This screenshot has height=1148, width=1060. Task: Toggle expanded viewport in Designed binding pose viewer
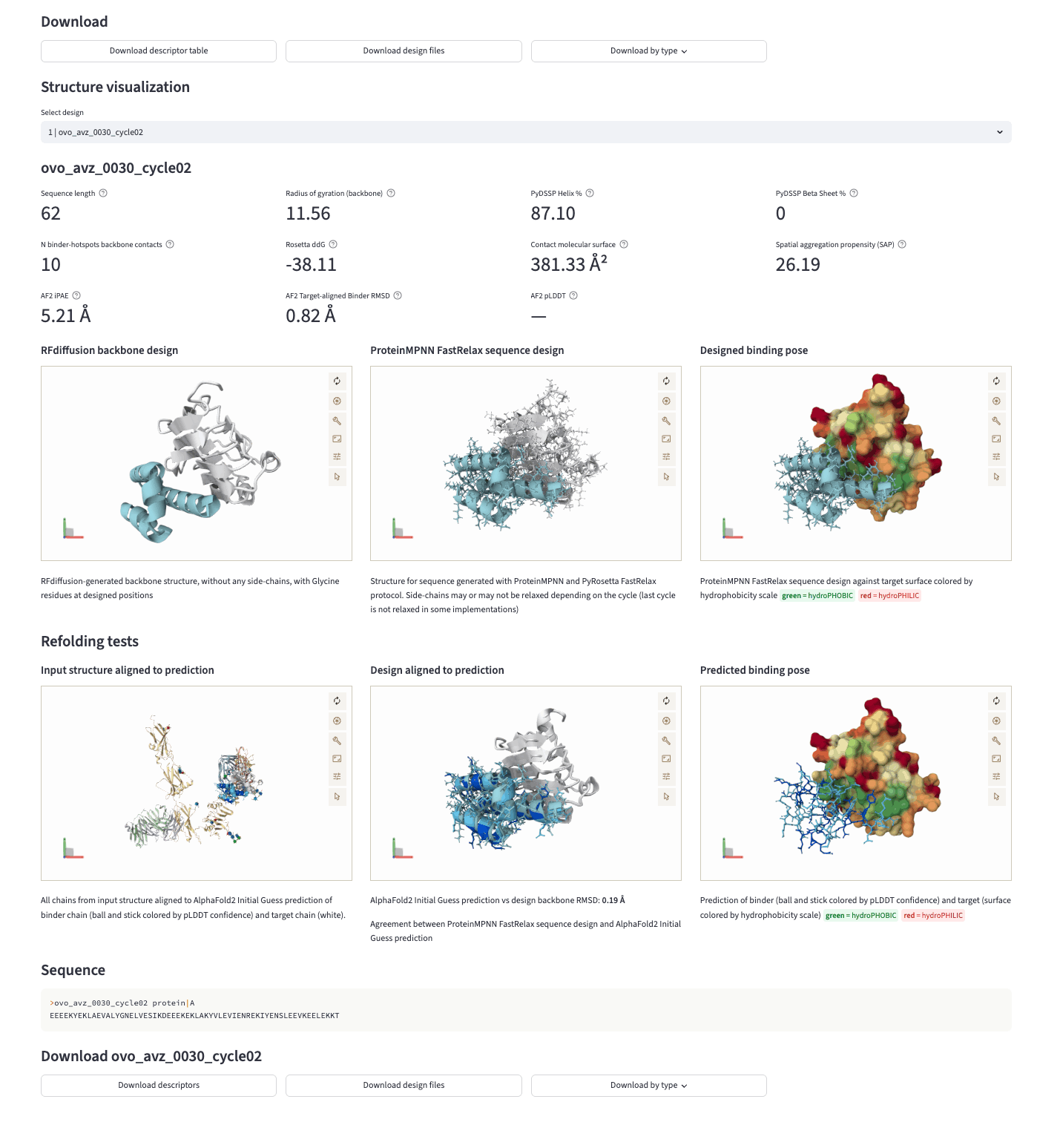(x=996, y=439)
